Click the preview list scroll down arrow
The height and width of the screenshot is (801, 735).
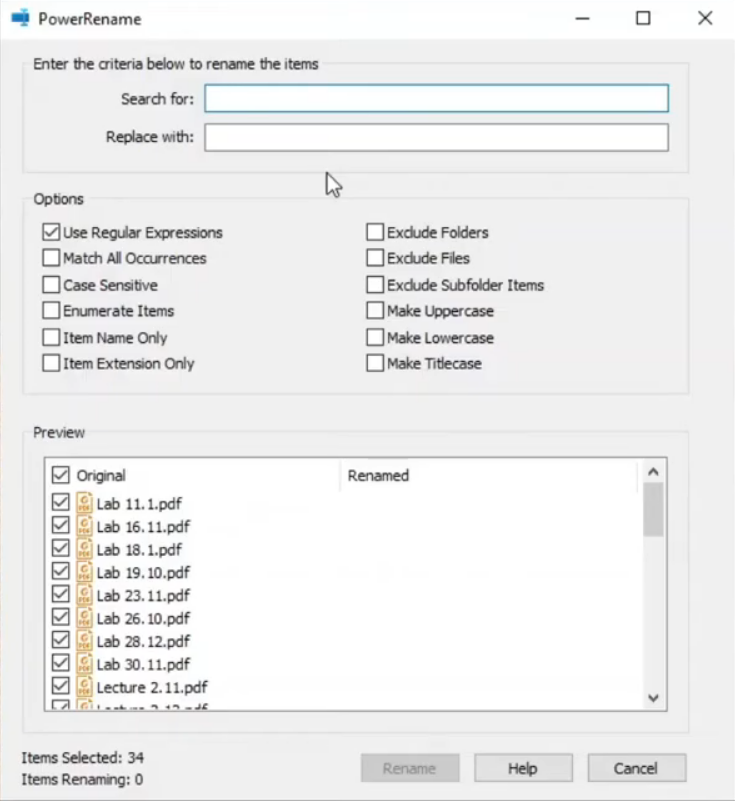tap(654, 698)
